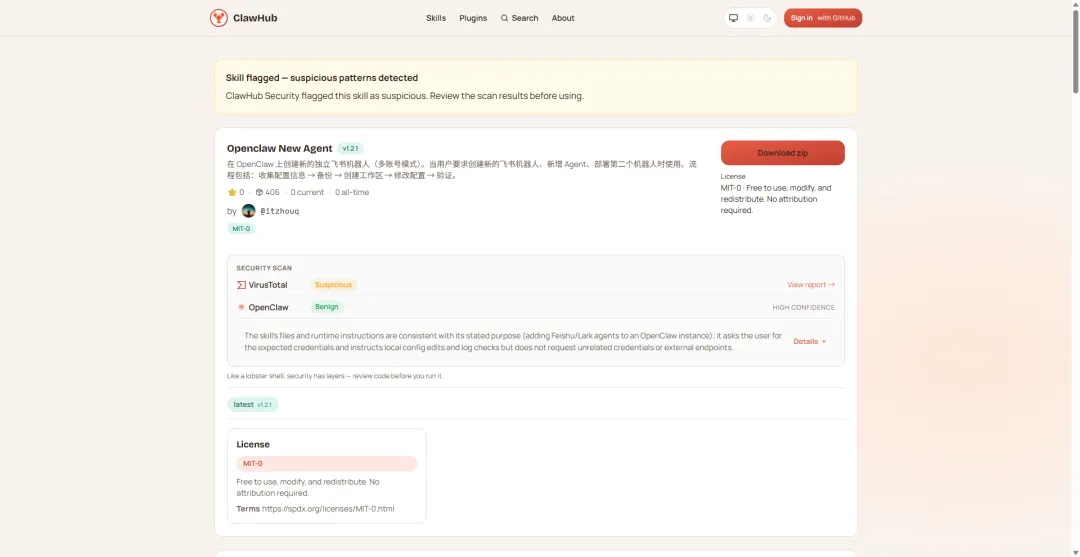The image size is (1080, 557).
Task: Open the About nav item
Action: point(563,18)
